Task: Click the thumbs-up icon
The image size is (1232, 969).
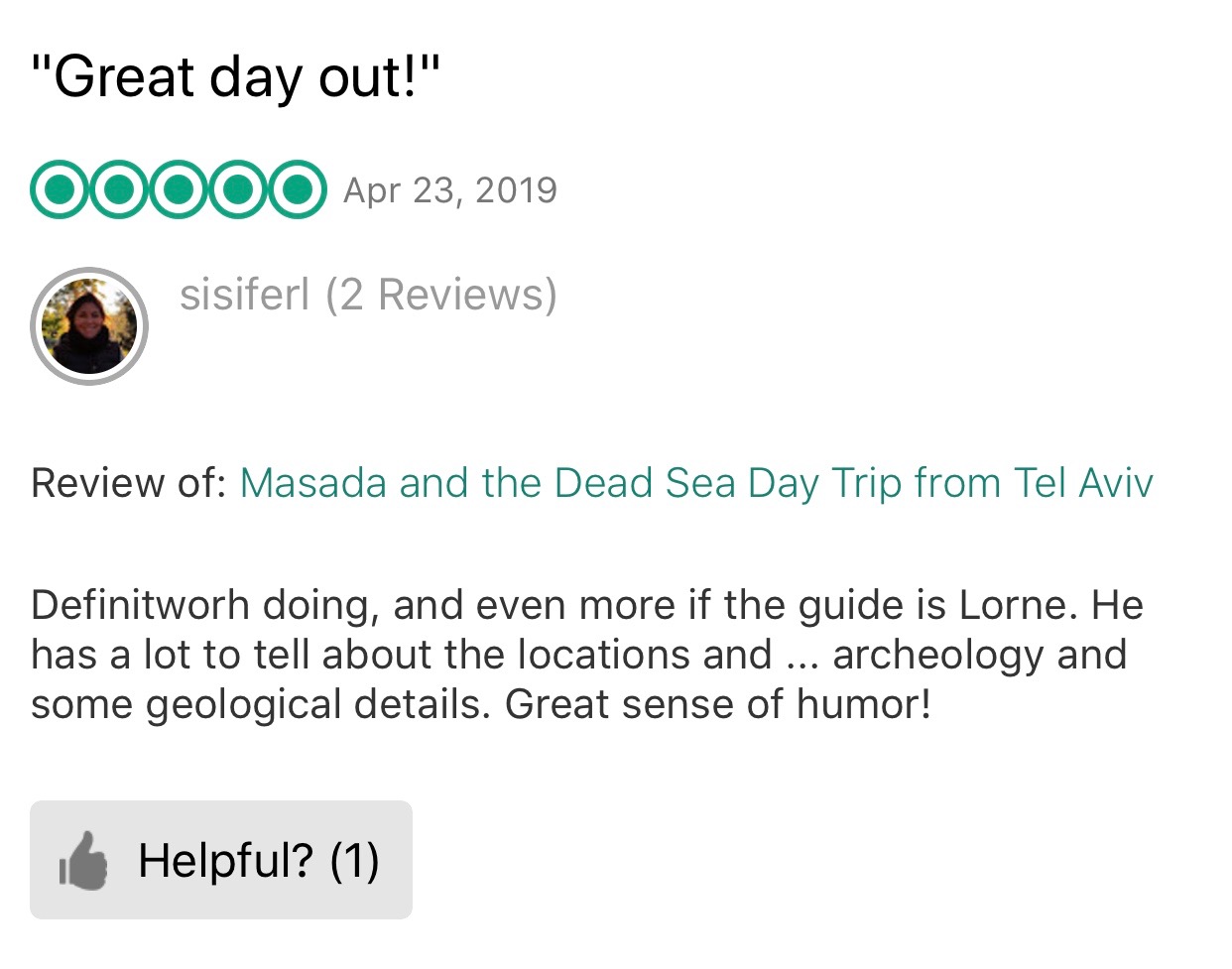Action: (x=83, y=860)
